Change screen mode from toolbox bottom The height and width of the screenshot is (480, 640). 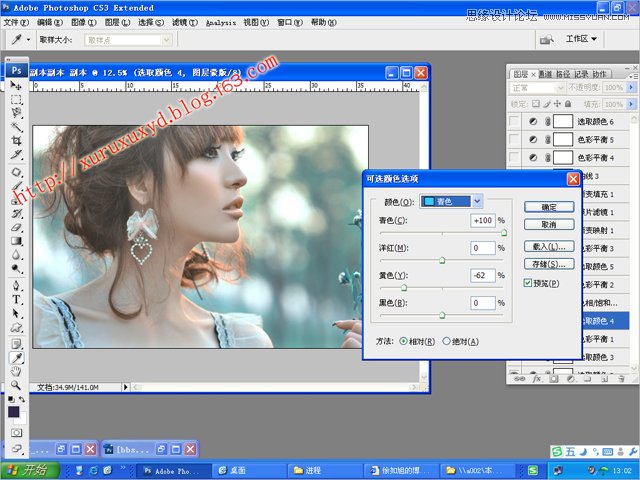[x=16, y=448]
